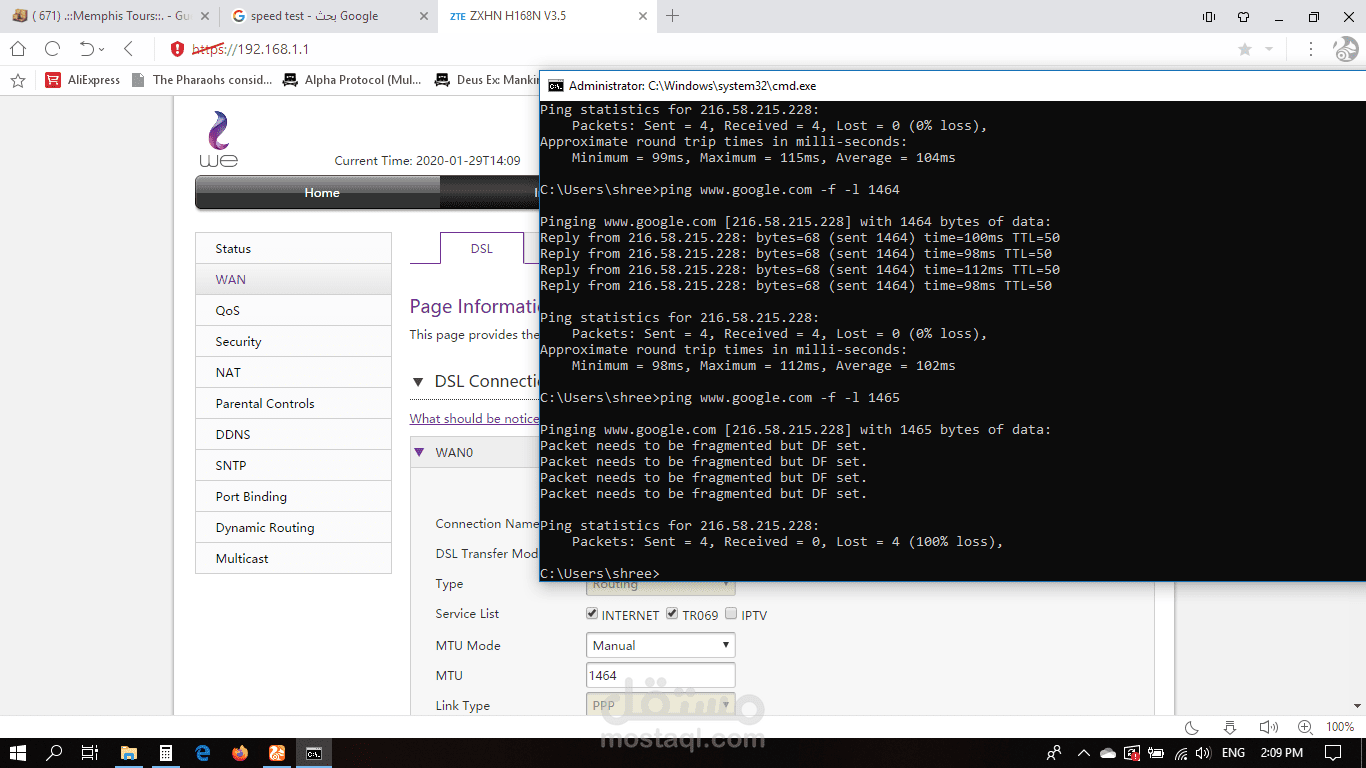Reload the router page
This screenshot has width=1366, height=768.
[x=53, y=49]
